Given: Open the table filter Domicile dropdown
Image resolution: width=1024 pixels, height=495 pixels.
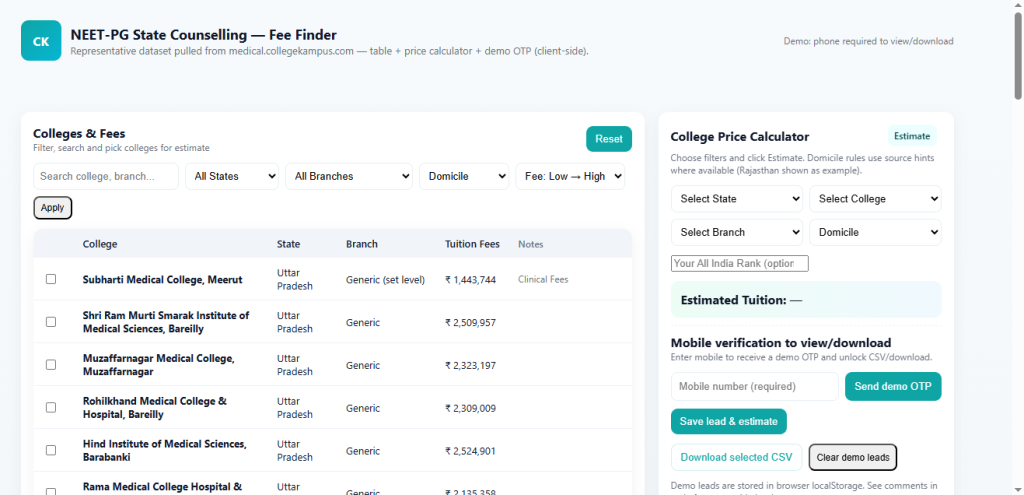Looking at the screenshot, I should (x=464, y=176).
